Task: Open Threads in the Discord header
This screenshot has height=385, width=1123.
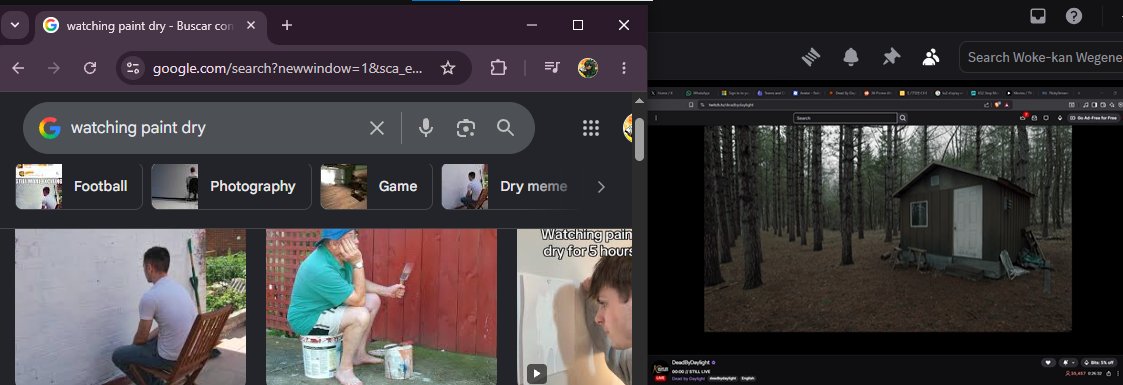Action: [x=811, y=57]
